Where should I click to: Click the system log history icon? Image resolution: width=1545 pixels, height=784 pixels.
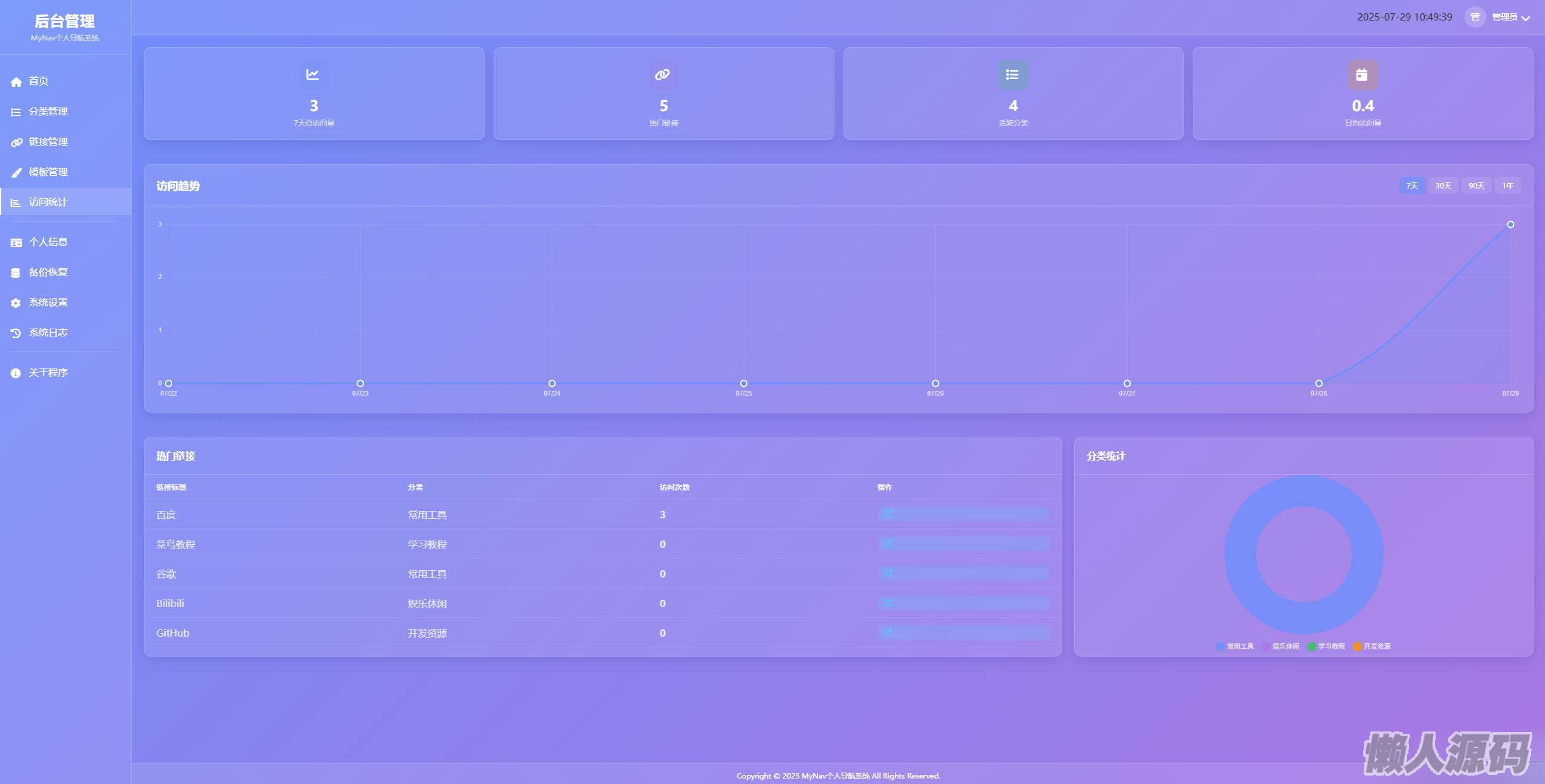point(16,333)
